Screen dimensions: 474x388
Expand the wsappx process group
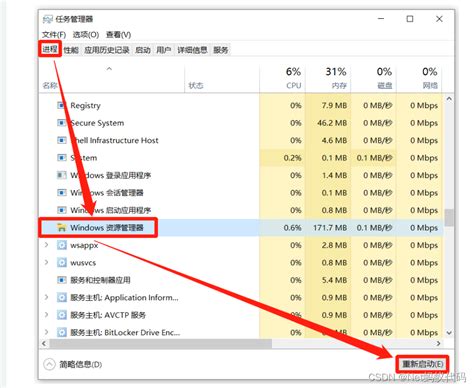[x=46, y=245]
